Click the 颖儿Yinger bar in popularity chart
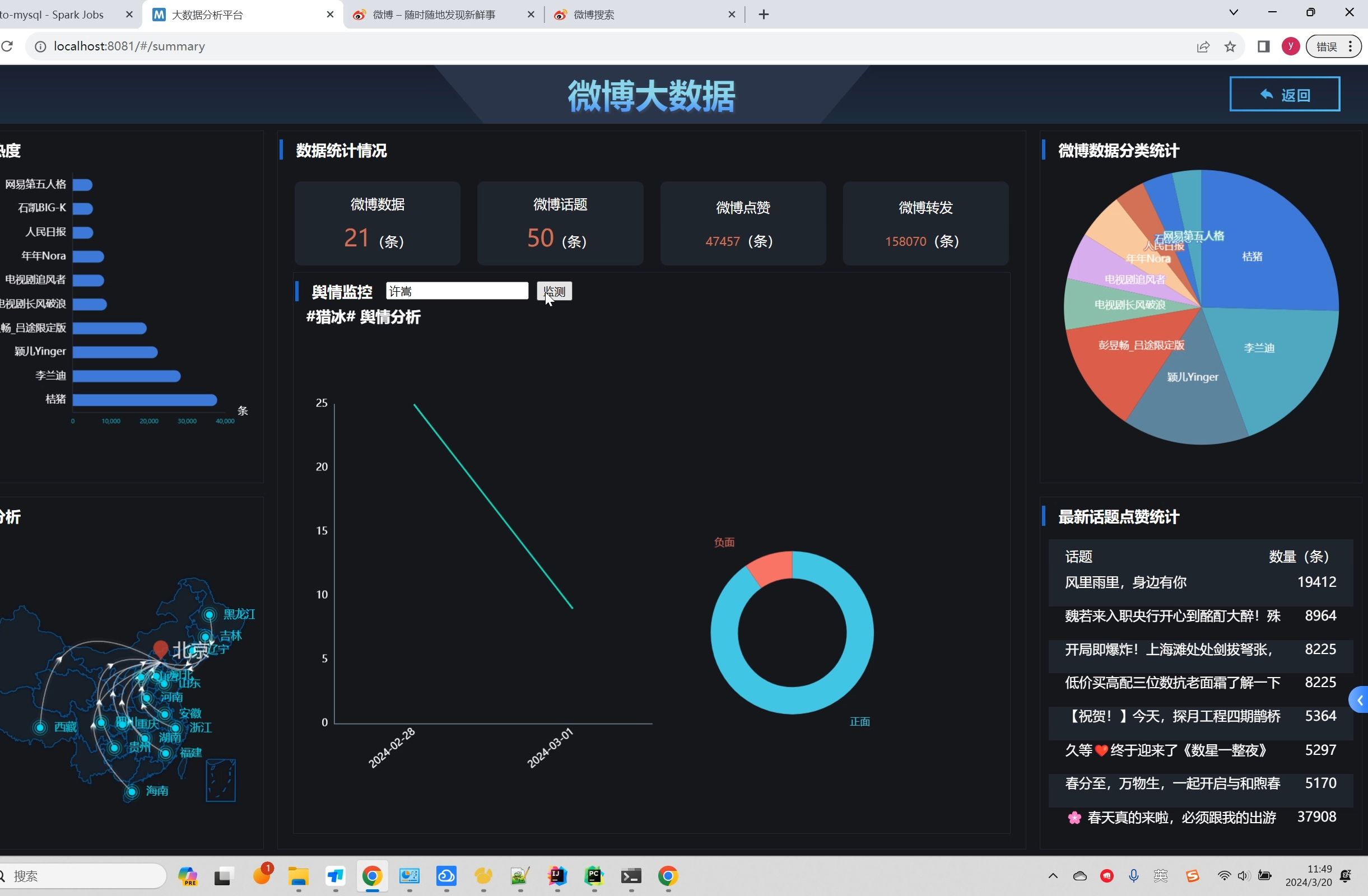Image resolution: width=1368 pixels, height=896 pixels. coord(115,352)
